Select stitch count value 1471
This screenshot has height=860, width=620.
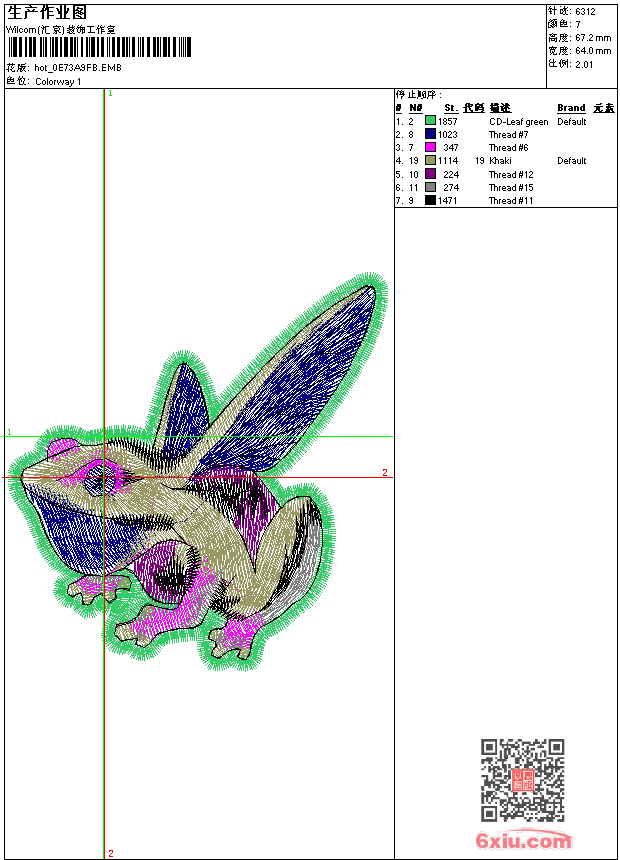coord(448,201)
